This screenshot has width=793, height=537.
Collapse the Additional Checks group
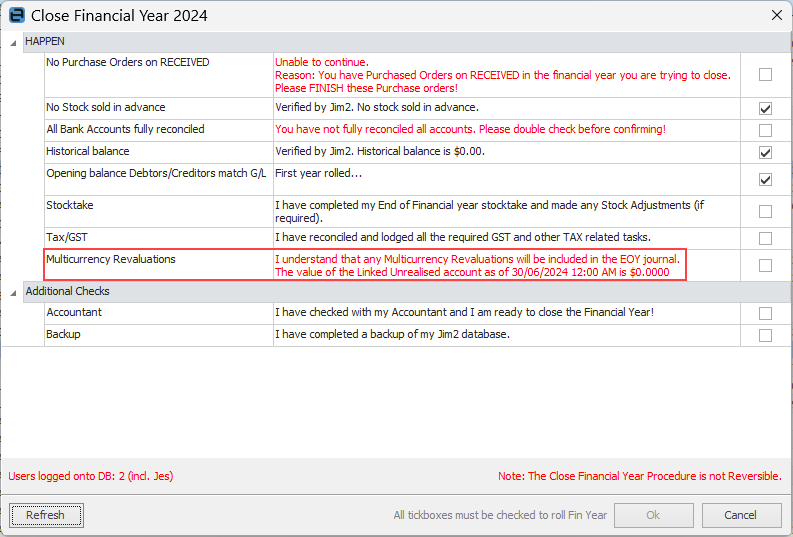click(13, 291)
